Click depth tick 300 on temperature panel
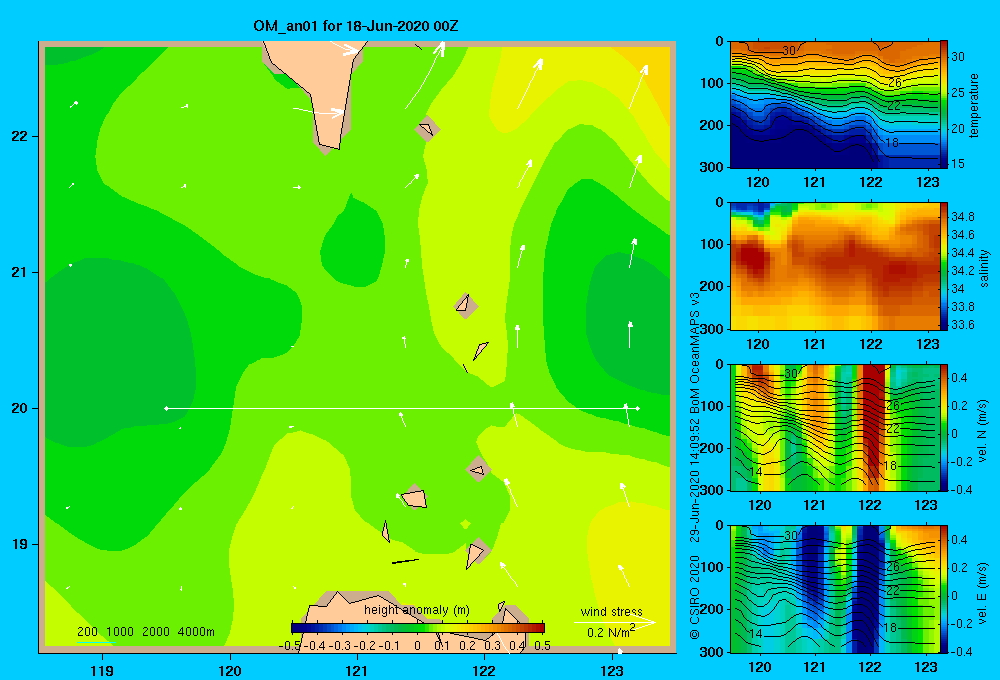1000x680 pixels. pos(712,167)
